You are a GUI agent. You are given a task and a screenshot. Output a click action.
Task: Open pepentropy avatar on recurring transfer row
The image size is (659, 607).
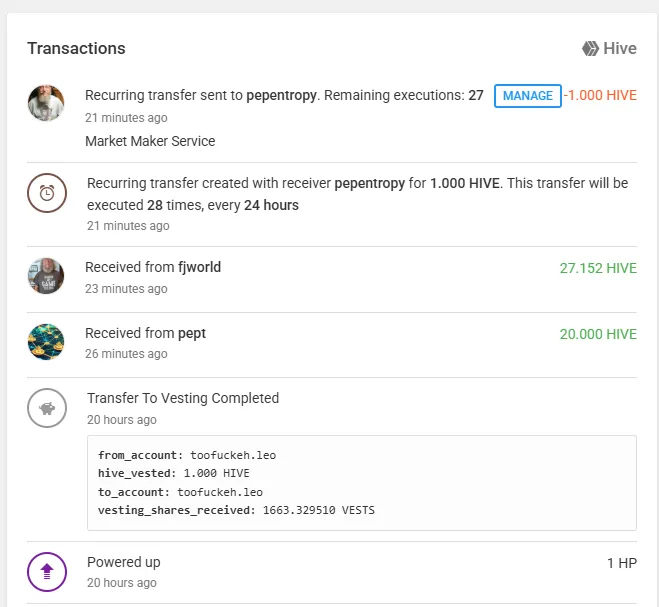[x=46, y=103]
